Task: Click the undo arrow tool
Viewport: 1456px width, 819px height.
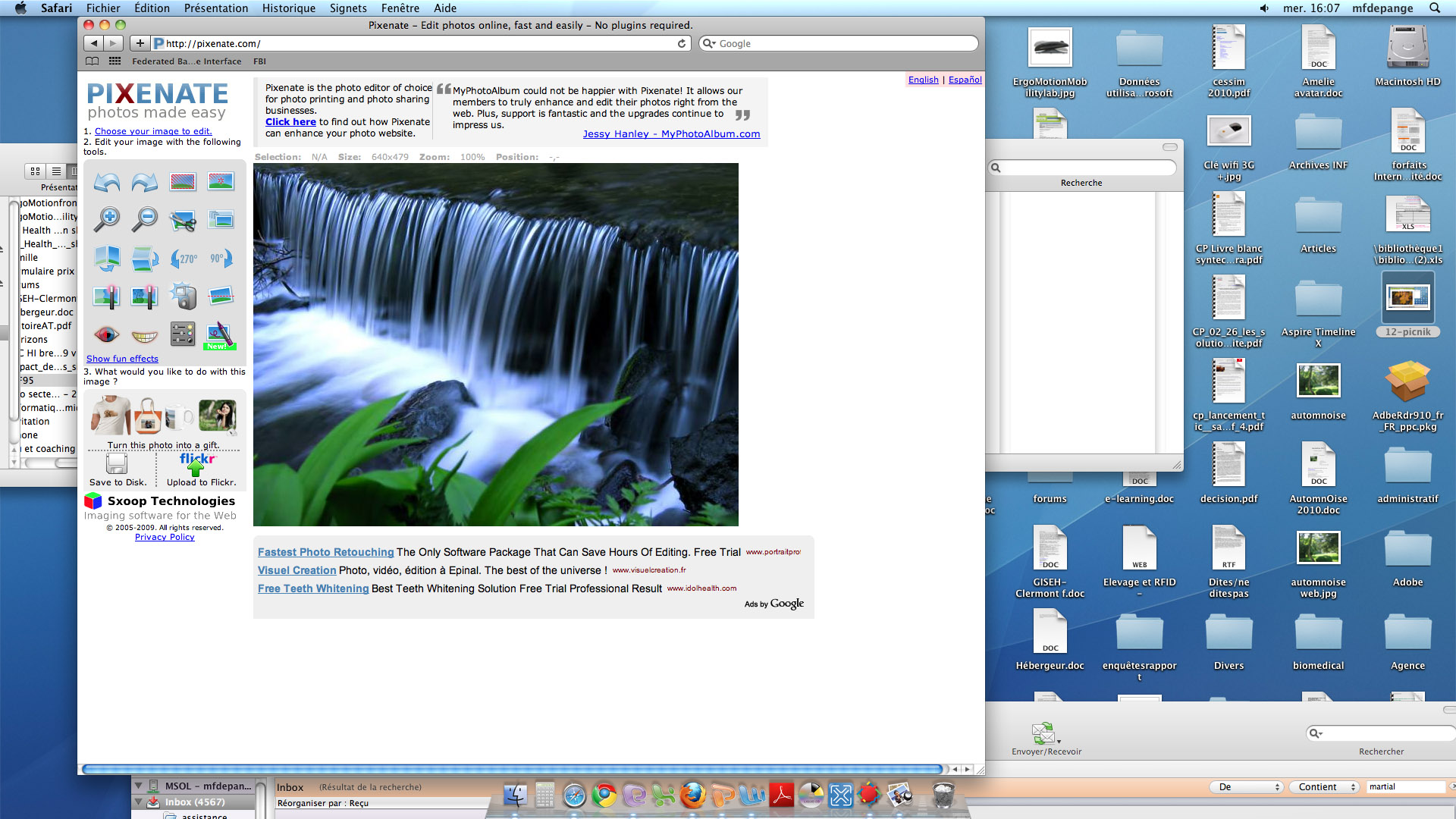Action: coord(107,183)
